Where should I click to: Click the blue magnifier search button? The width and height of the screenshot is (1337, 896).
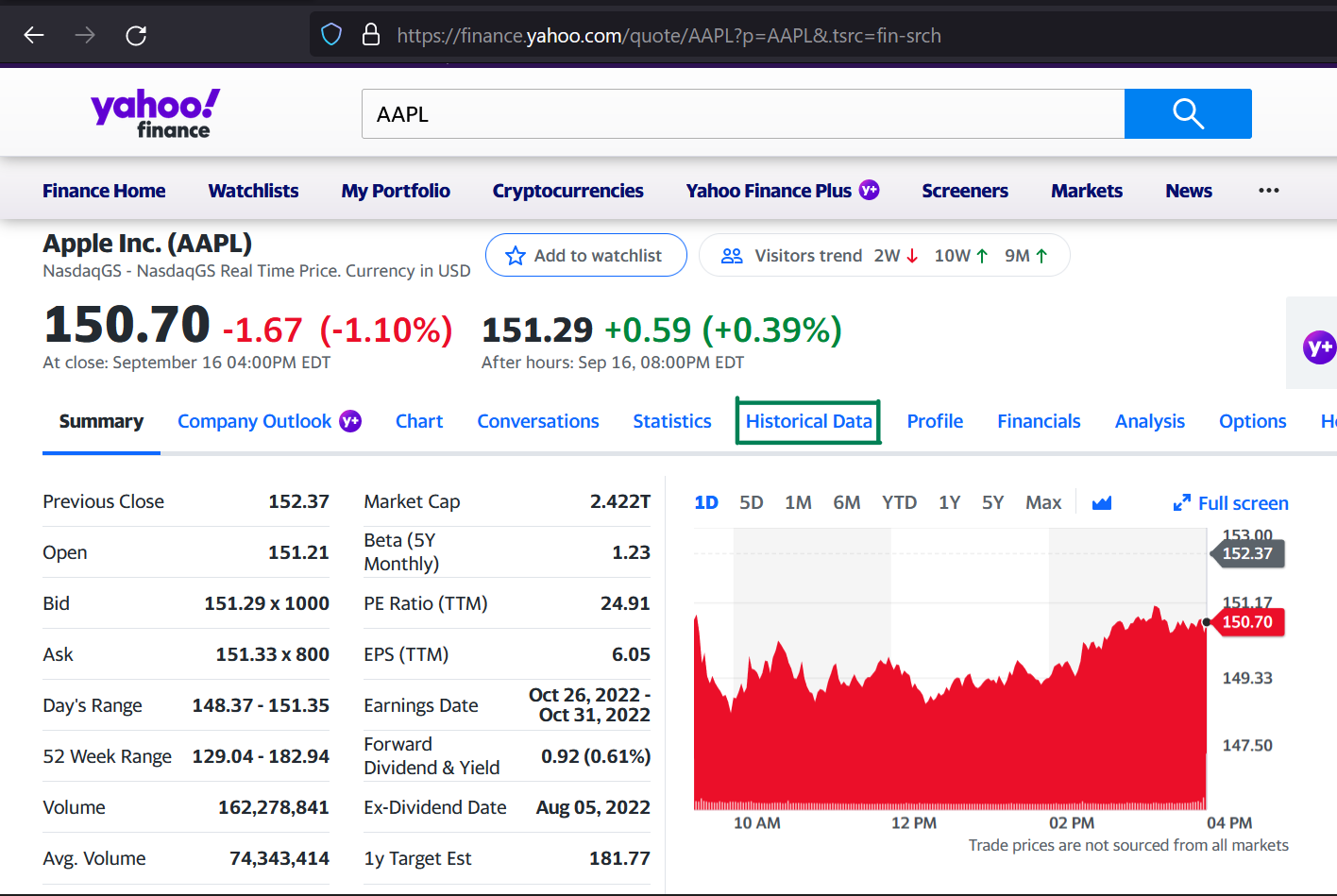(1188, 113)
